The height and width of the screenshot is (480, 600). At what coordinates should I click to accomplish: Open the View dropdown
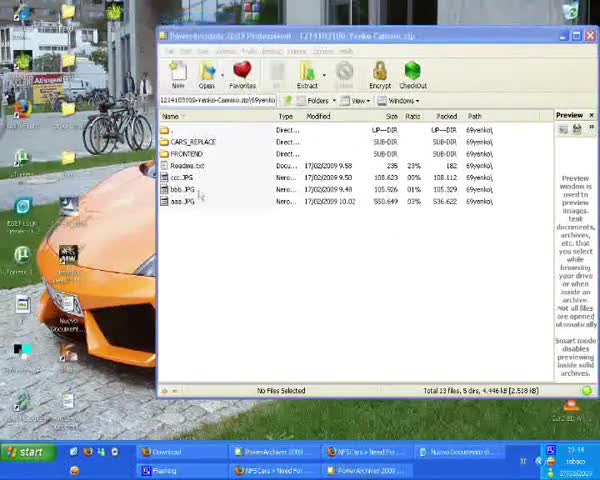(x=358, y=101)
